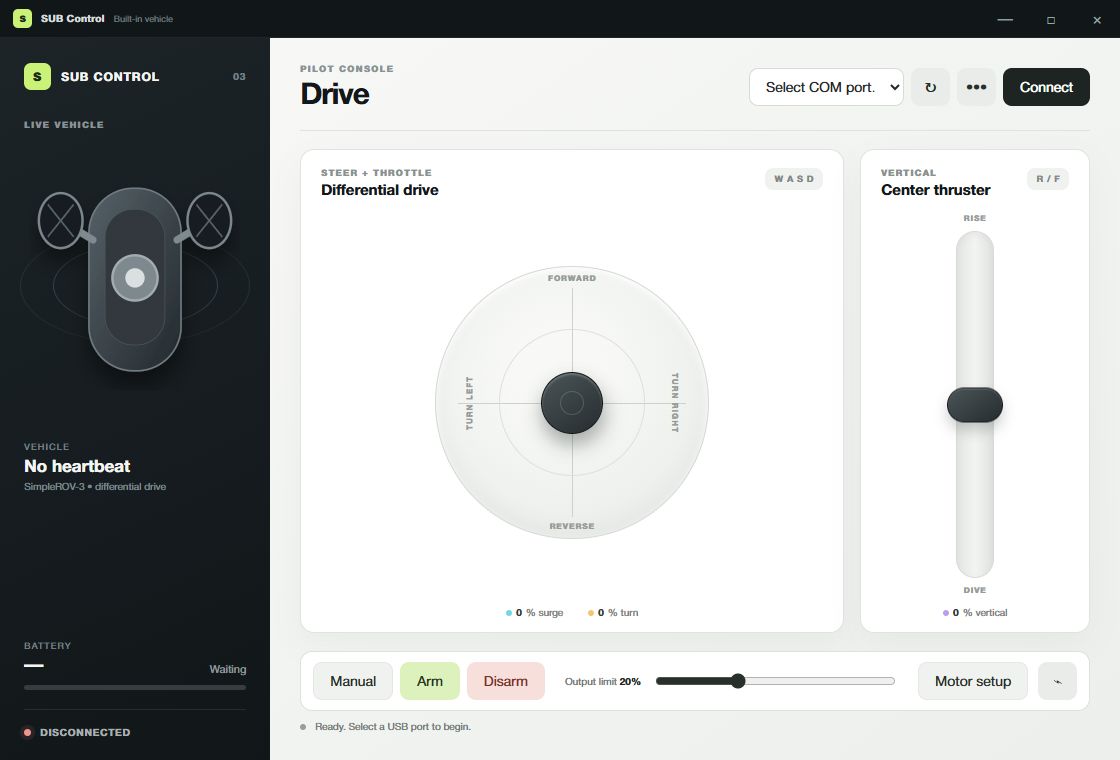Click the DIVE label below vertical slider
The height and width of the screenshot is (760, 1120).
click(974, 590)
